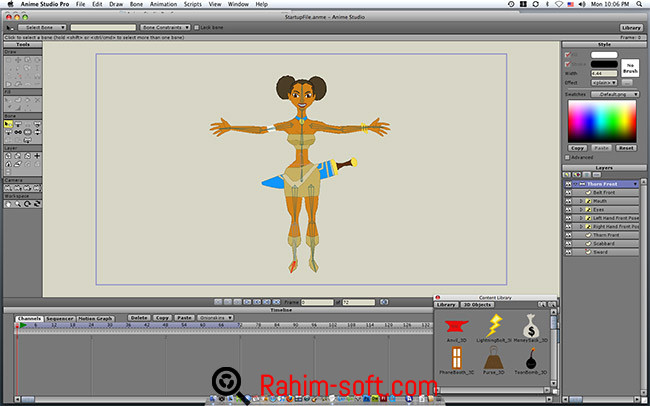
Task: Click the rainbow color picker swatch
Action: click(602, 120)
